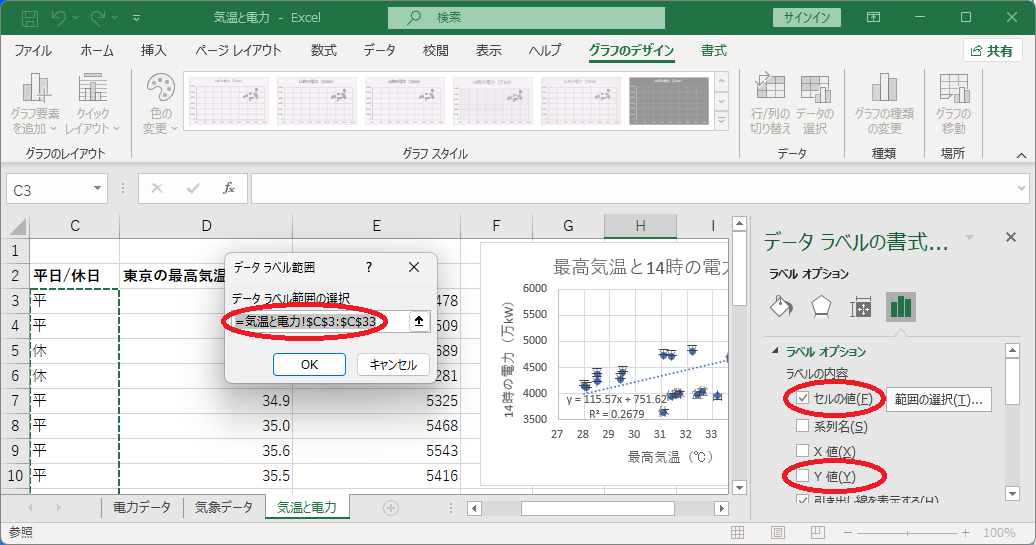
Task: Open the Name Box dropdown arrow
Action: click(97, 189)
